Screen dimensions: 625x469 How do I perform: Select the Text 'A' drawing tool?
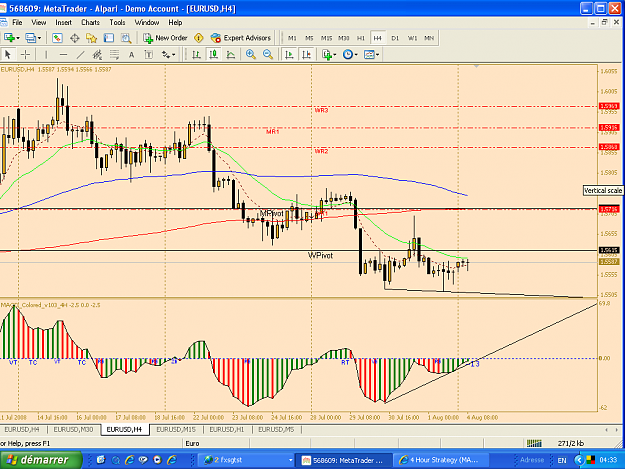coord(132,55)
